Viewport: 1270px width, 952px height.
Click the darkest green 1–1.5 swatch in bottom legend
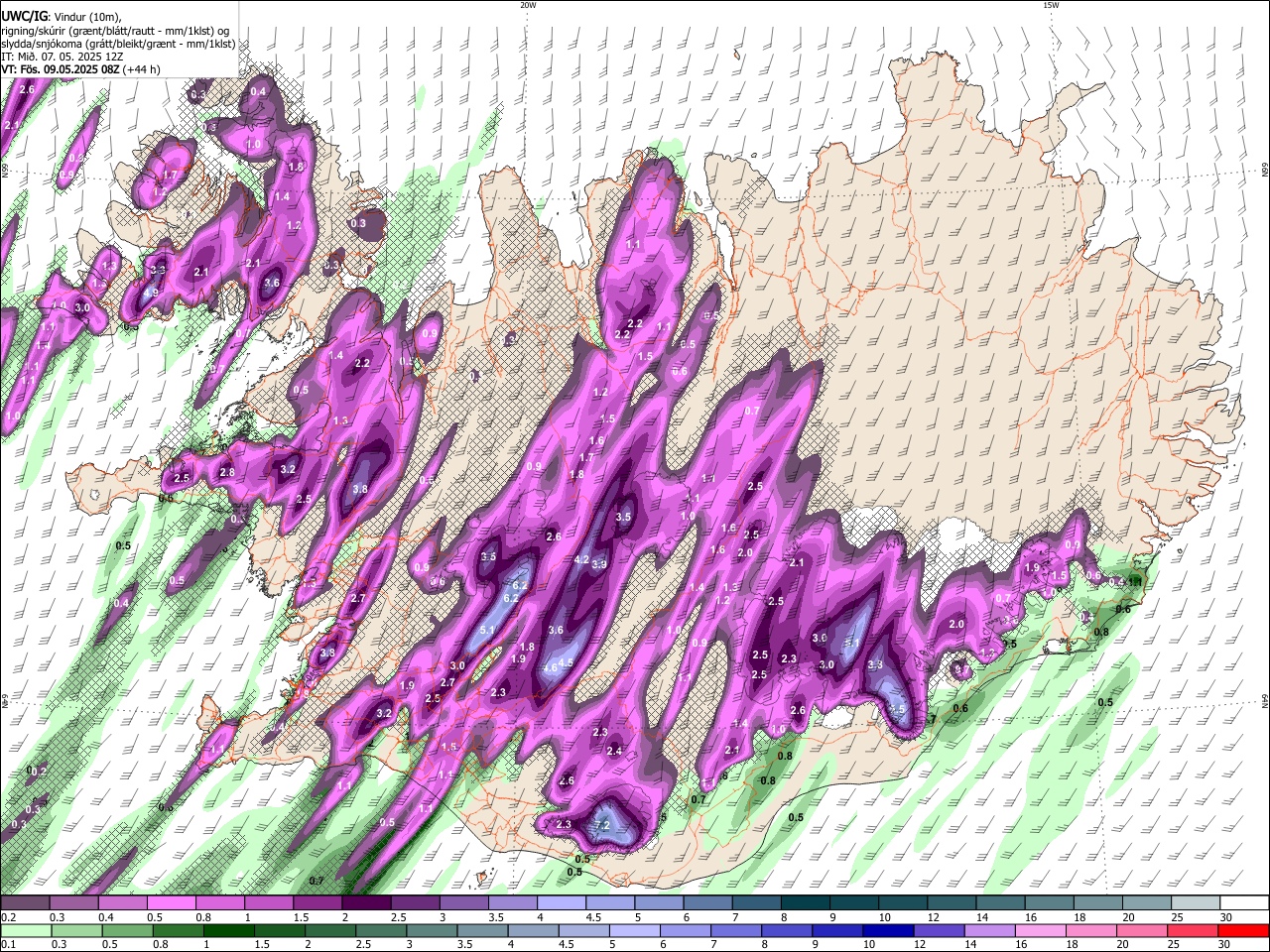[229, 930]
